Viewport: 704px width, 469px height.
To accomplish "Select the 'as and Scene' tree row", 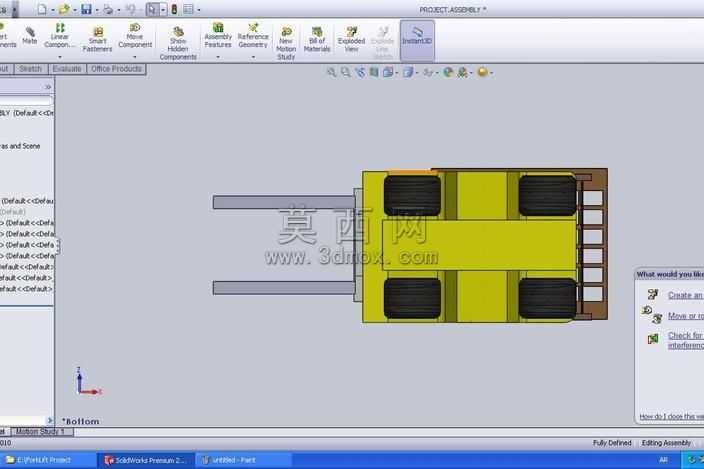I will [20, 146].
